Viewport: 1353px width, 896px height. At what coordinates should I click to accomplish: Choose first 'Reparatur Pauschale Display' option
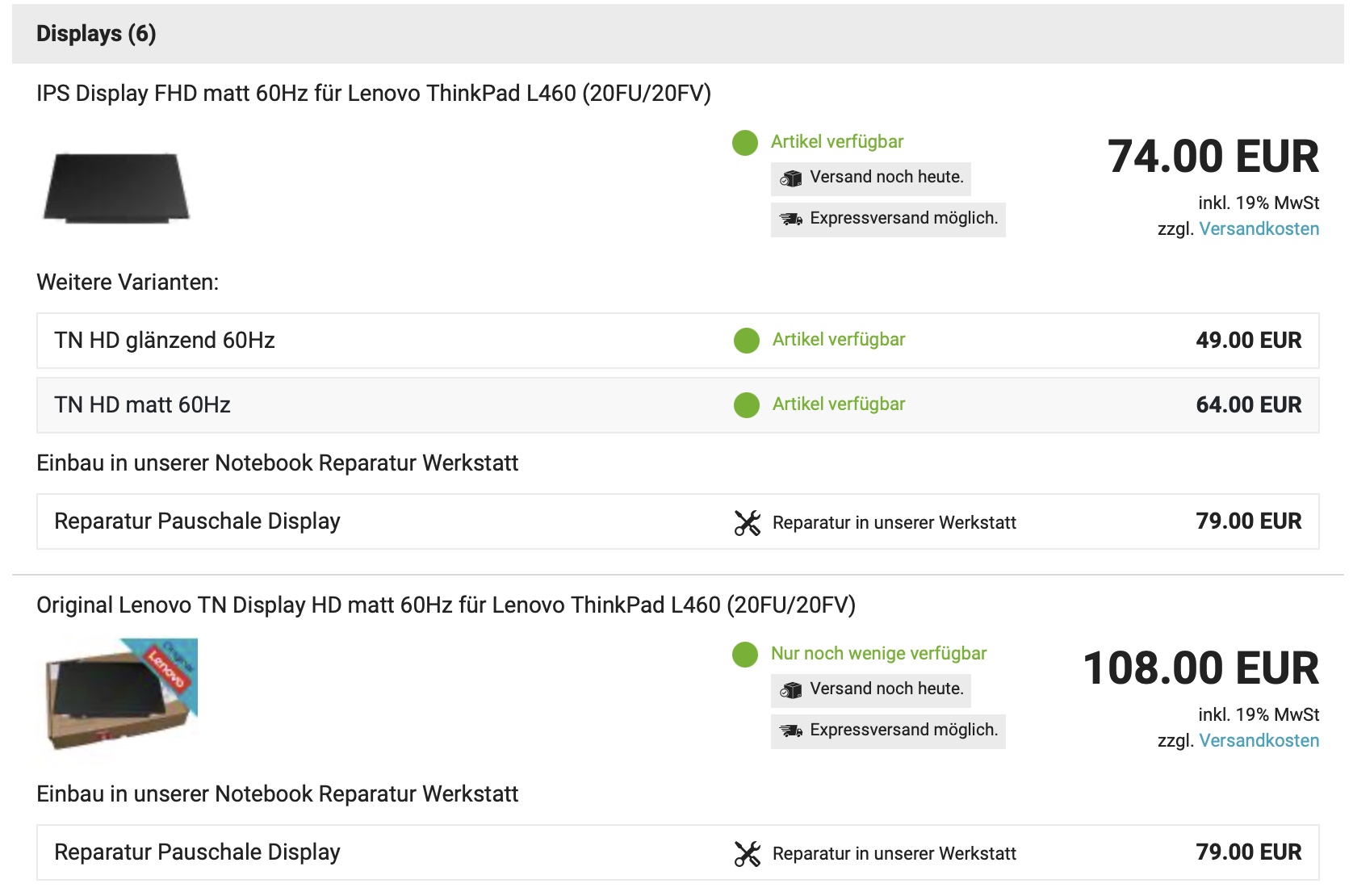coord(197,521)
